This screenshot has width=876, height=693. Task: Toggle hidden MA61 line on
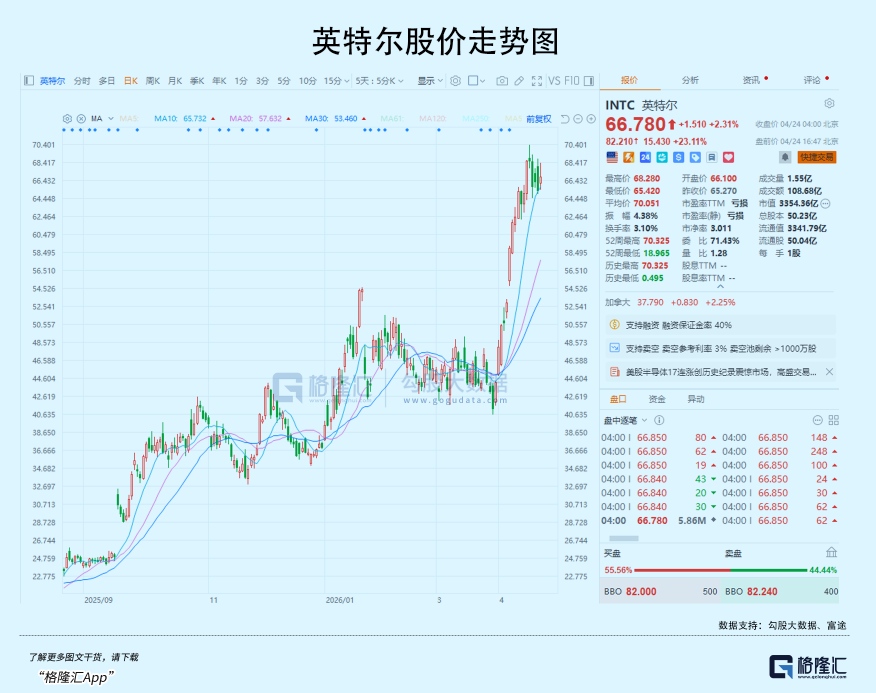click(392, 118)
